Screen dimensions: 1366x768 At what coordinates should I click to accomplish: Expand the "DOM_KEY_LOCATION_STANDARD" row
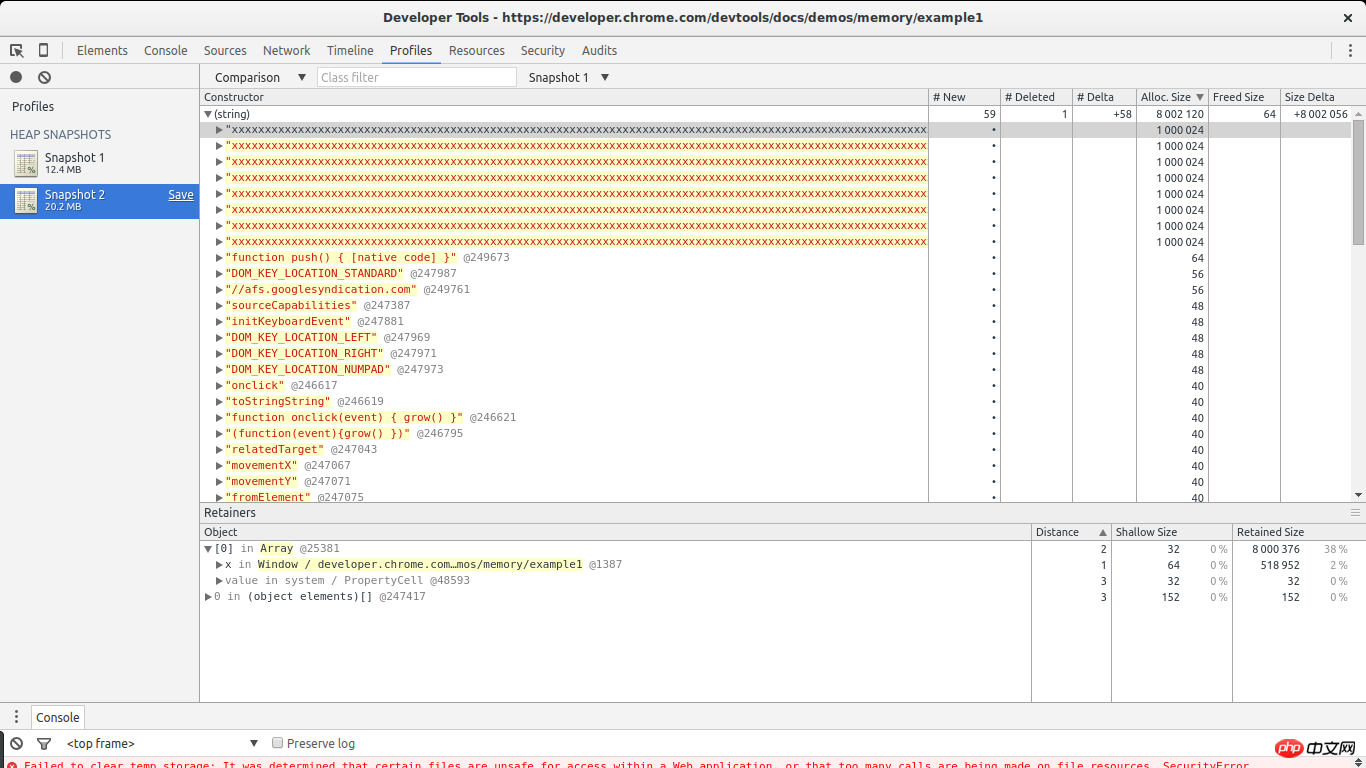[220, 273]
